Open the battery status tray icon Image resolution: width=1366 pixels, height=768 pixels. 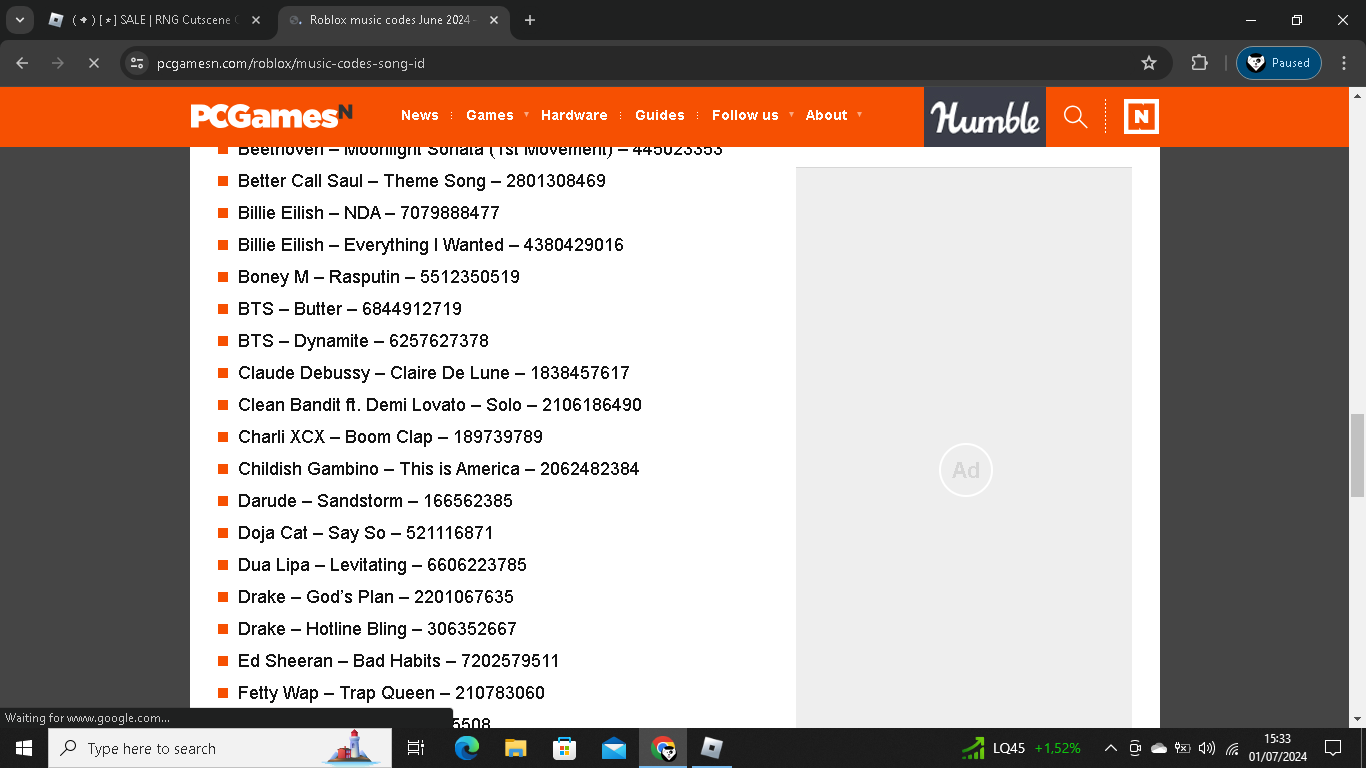1183,748
